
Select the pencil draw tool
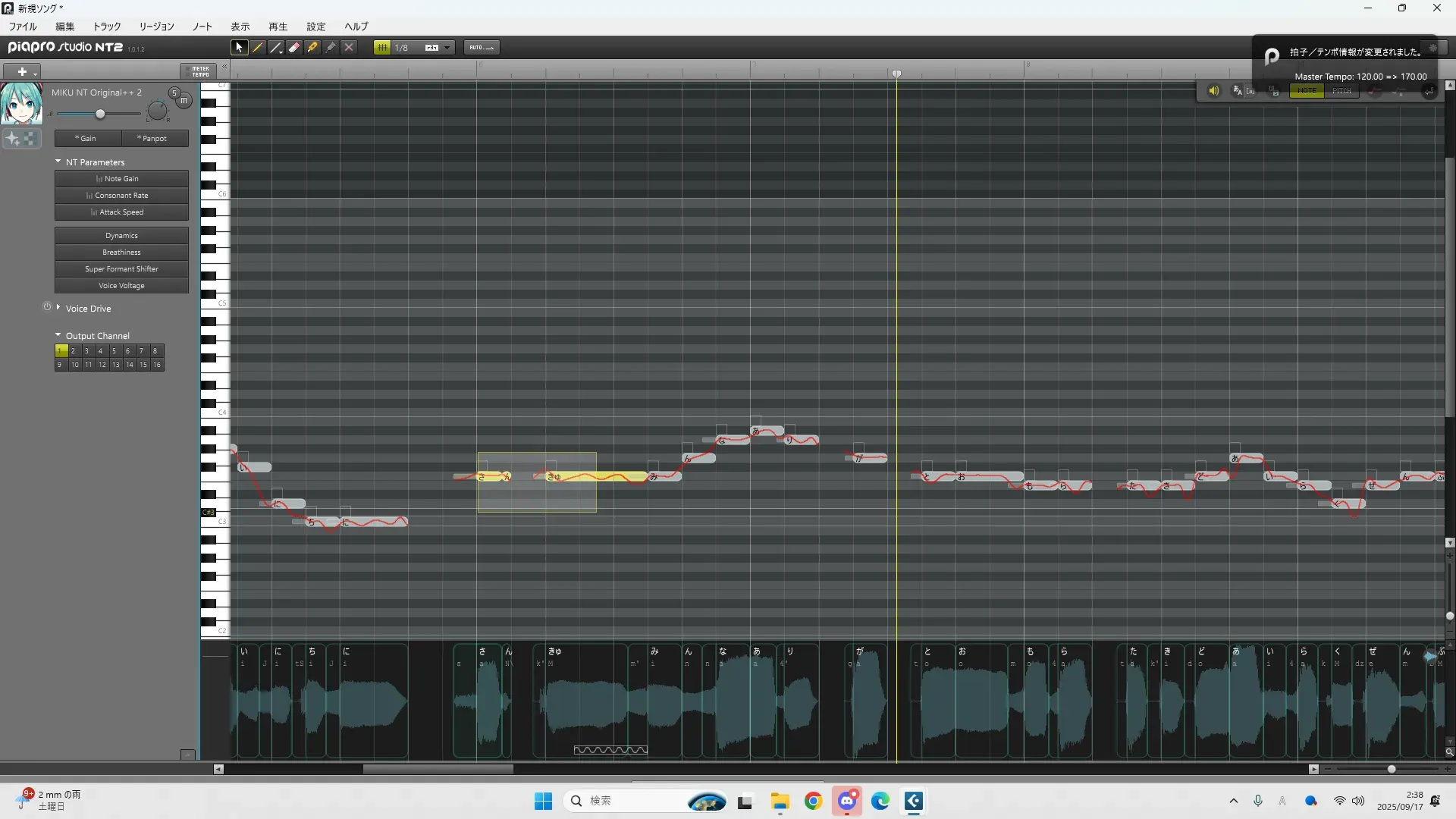pos(258,47)
